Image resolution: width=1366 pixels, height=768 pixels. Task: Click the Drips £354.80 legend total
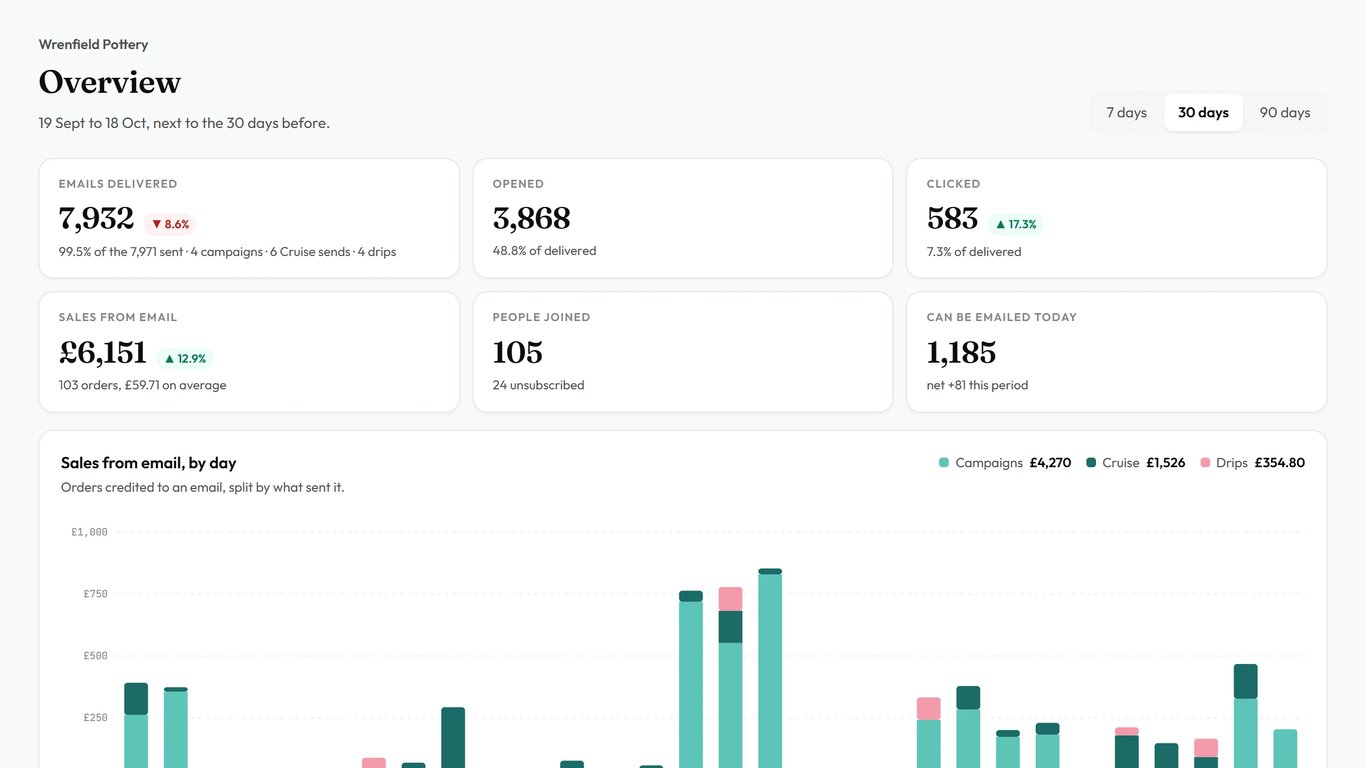(x=1279, y=463)
